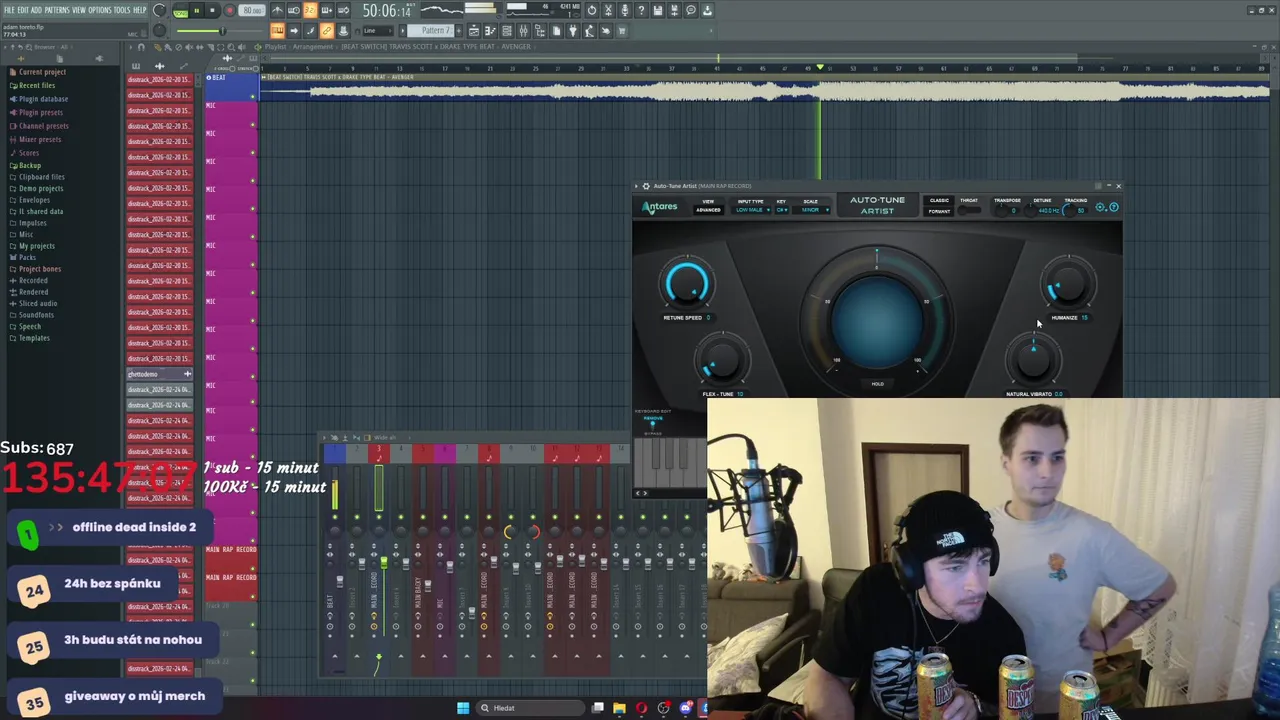This screenshot has width=1280, height=720.
Task: Click the HOLD button under pitch display
Action: click(x=877, y=384)
